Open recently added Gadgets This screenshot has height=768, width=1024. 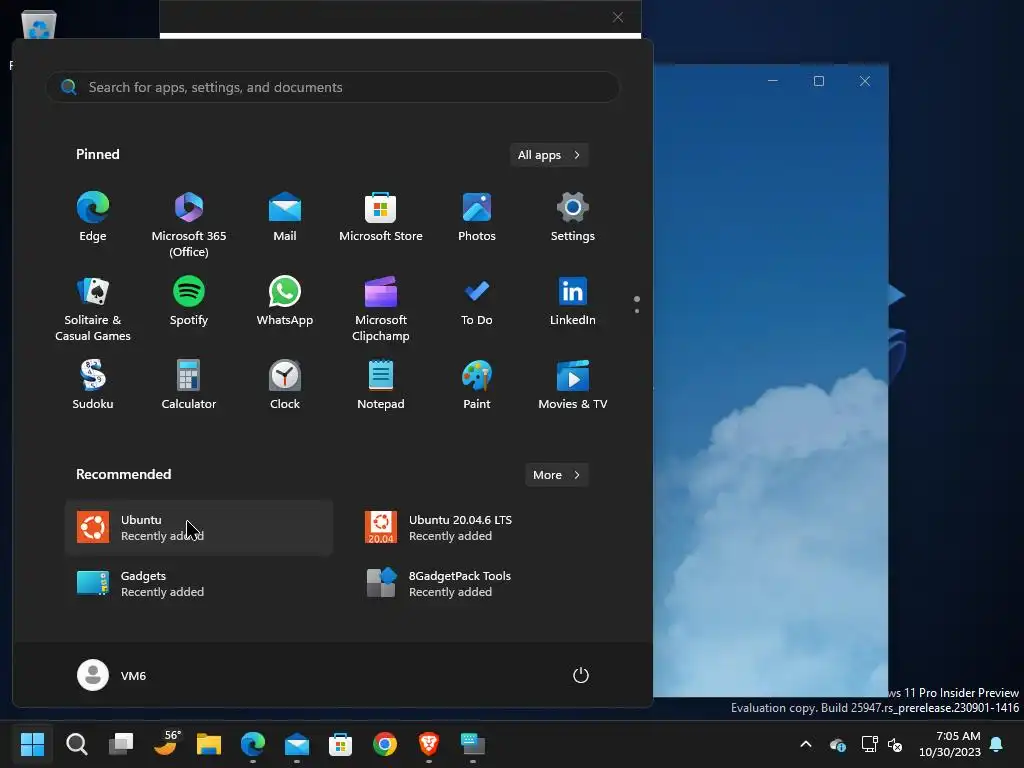pyautogui.click(x=199, y=584)
